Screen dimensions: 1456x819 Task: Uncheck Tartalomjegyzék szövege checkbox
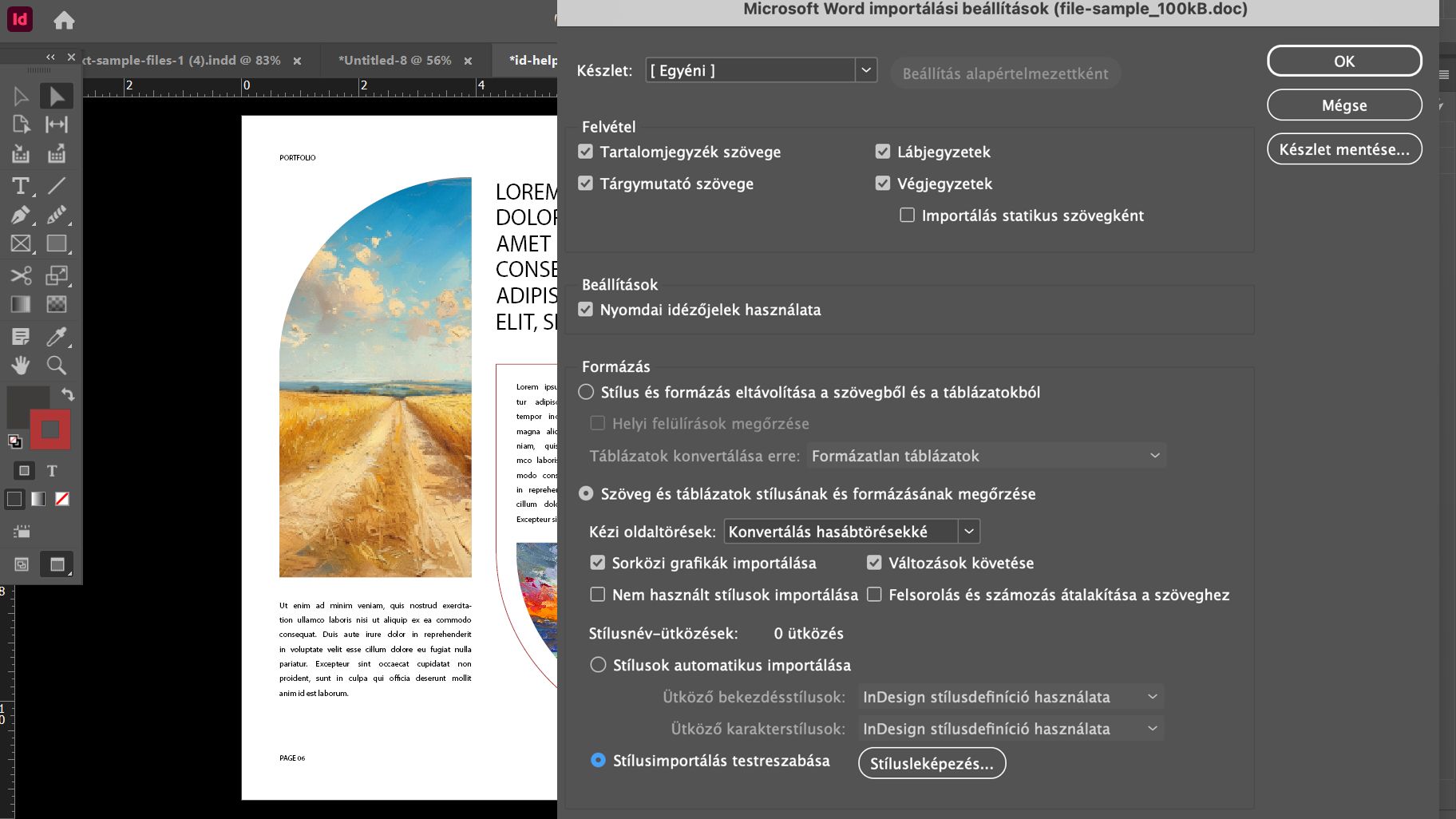[x=586, y=152]
